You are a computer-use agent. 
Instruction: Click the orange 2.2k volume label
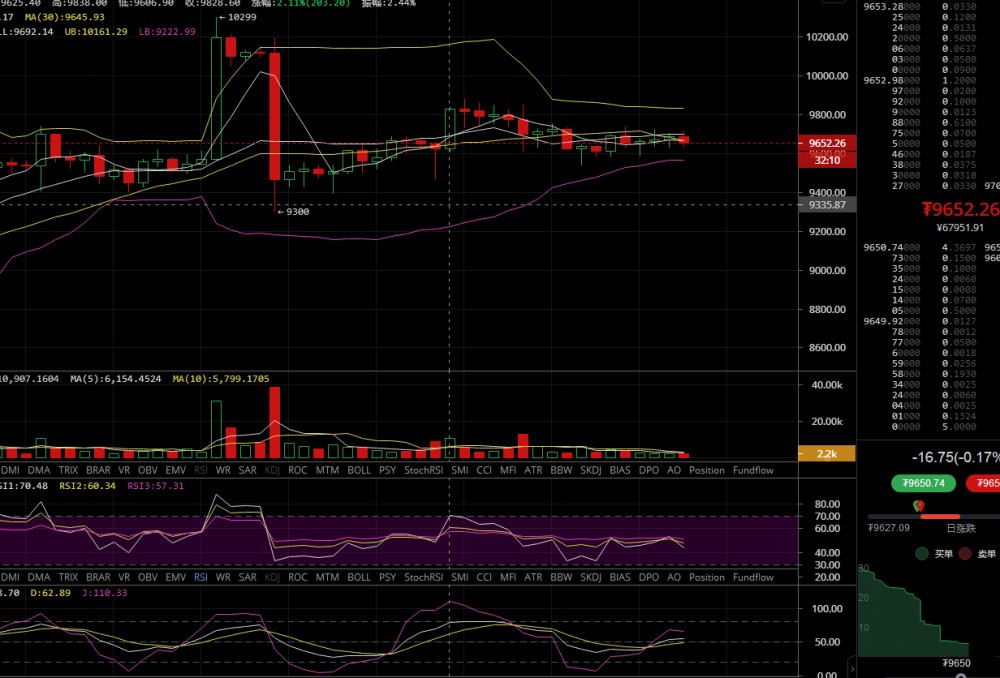[x=827, y=453]
